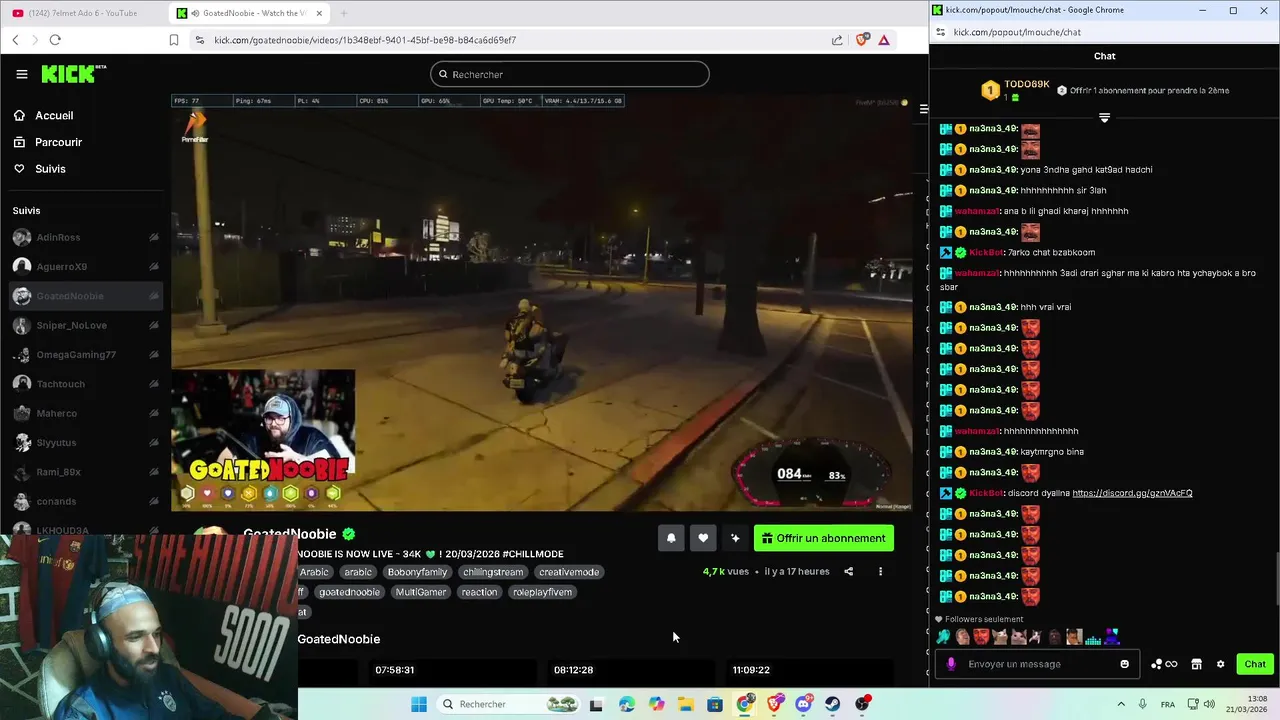Open the video three-dot options menu
Screen dimensions: 1280x720
(x=880, y=572)
